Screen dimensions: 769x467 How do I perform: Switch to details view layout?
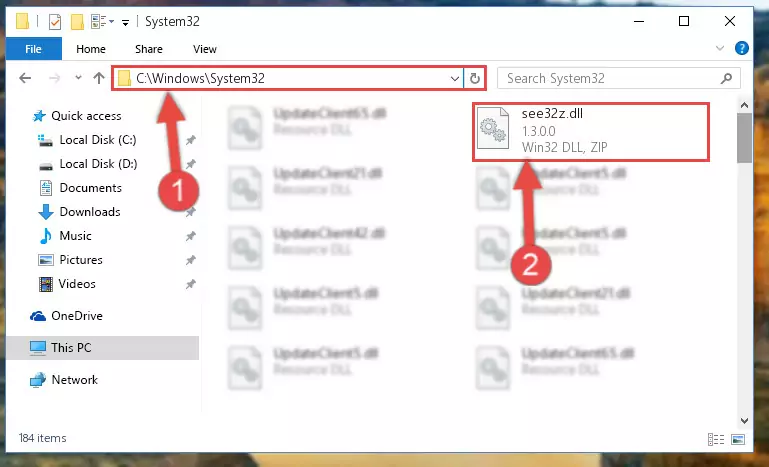click(716, 439)
